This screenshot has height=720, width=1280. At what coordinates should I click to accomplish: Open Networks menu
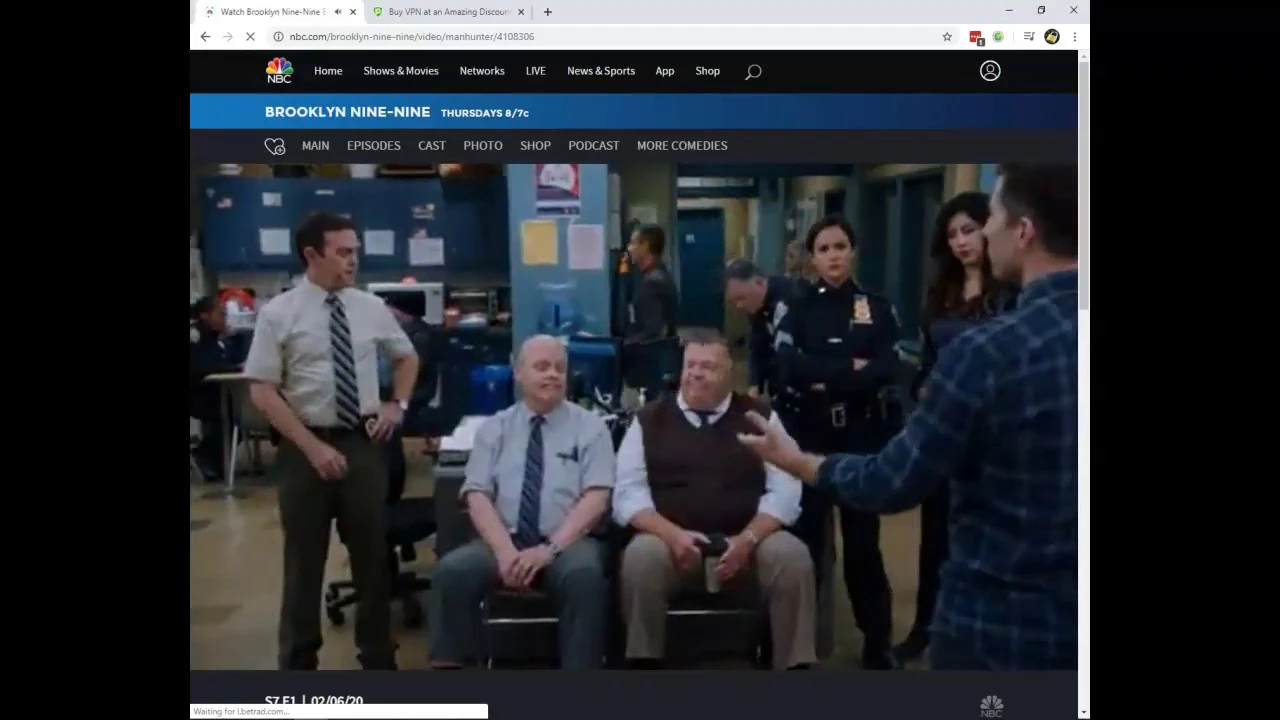coord(482,71)
